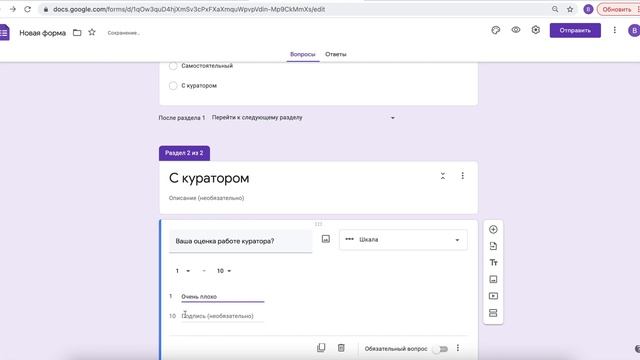Open question more options menu

coord(458,348)
